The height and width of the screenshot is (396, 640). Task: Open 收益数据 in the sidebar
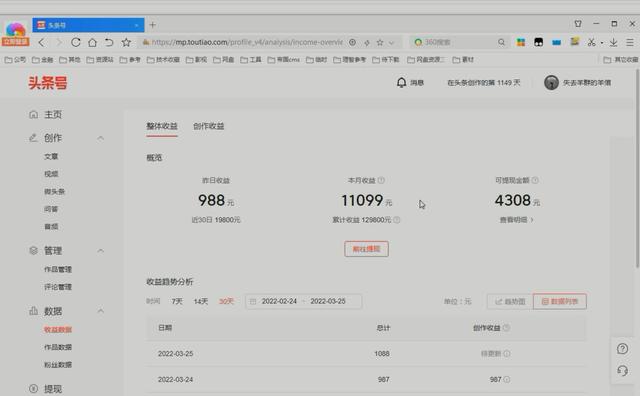click(x=58, y=329)
